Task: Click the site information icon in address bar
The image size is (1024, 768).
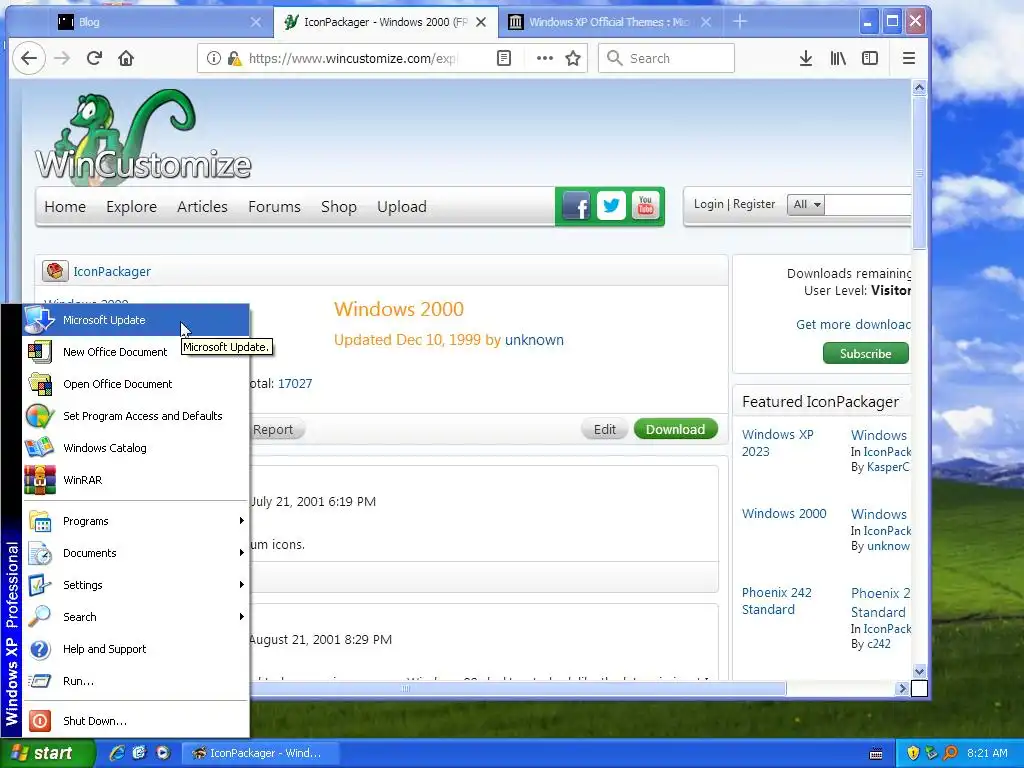Action: click(x=214, y=58)
